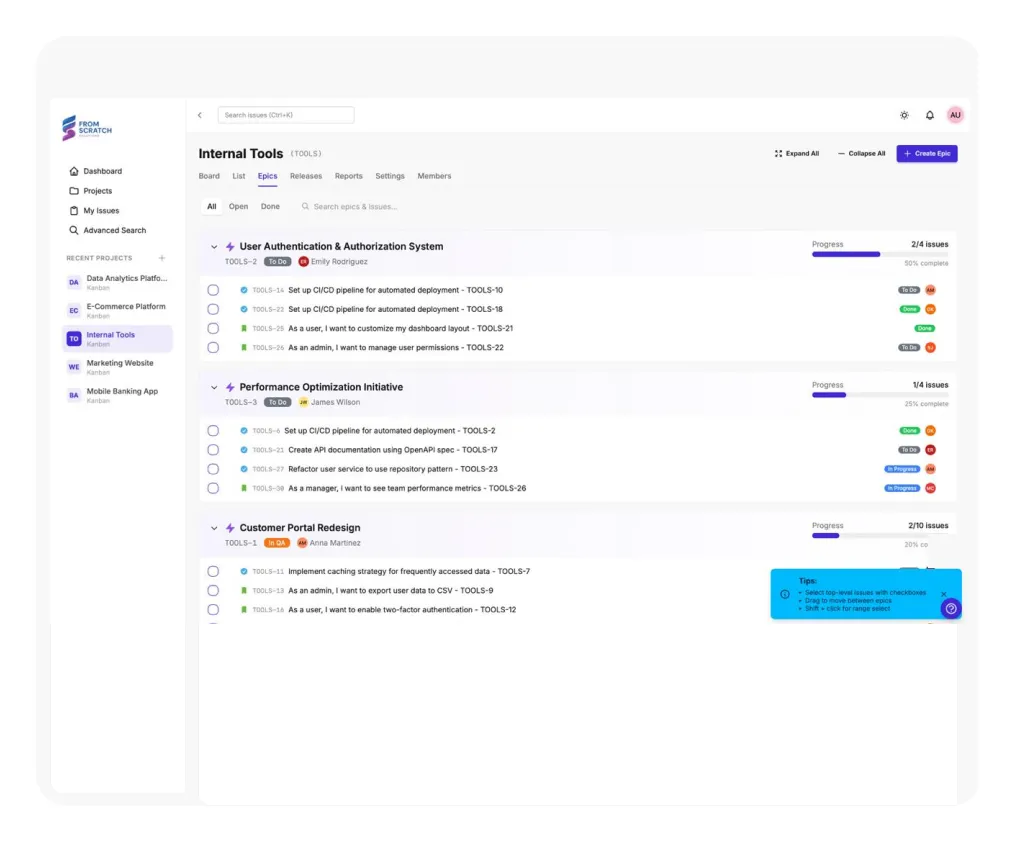Switch to the Releases tab
Viewport: 1014px width, 842px height.
[x=306, y=176]
